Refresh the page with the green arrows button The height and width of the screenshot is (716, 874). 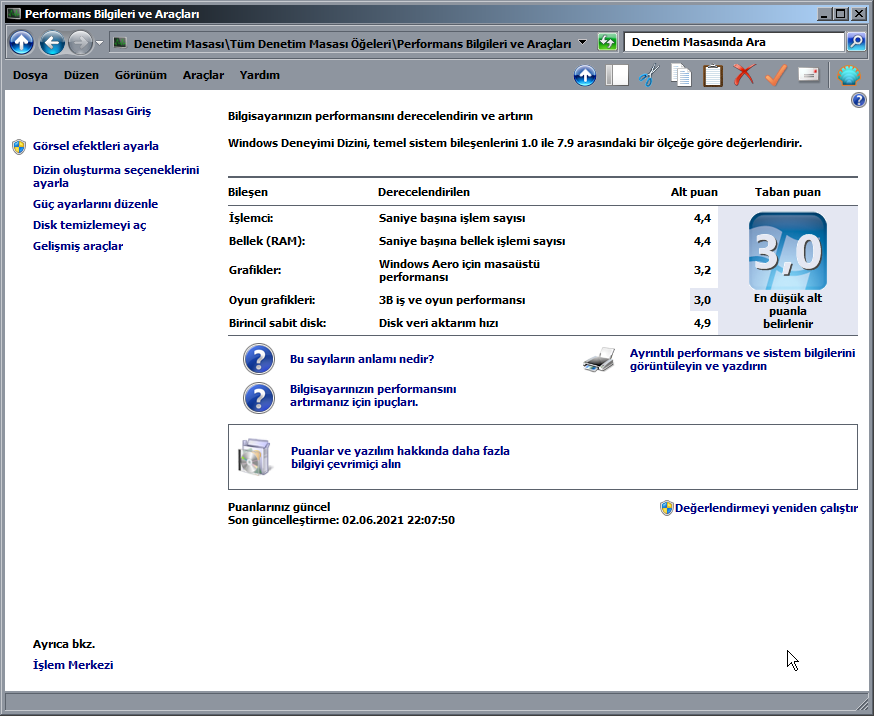pyautogui.click(x=606, y=42)
